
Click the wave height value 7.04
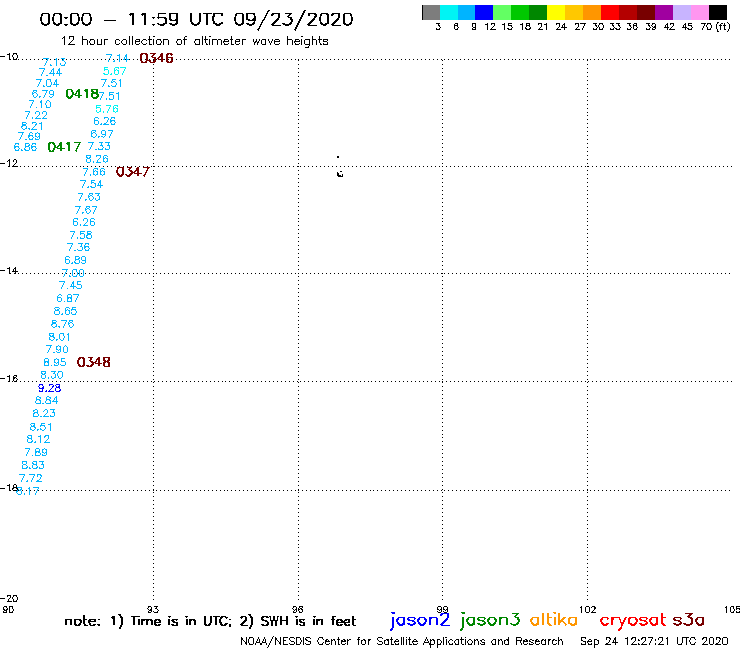coord(47,83)
